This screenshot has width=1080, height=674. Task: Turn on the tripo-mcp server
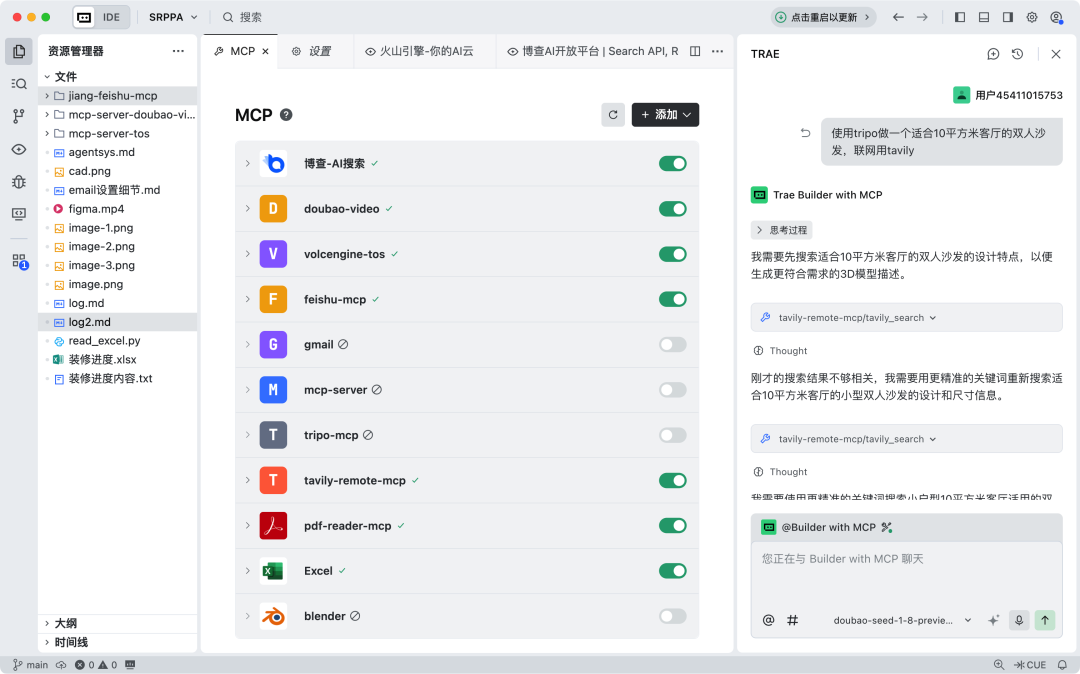pos(674,435)
